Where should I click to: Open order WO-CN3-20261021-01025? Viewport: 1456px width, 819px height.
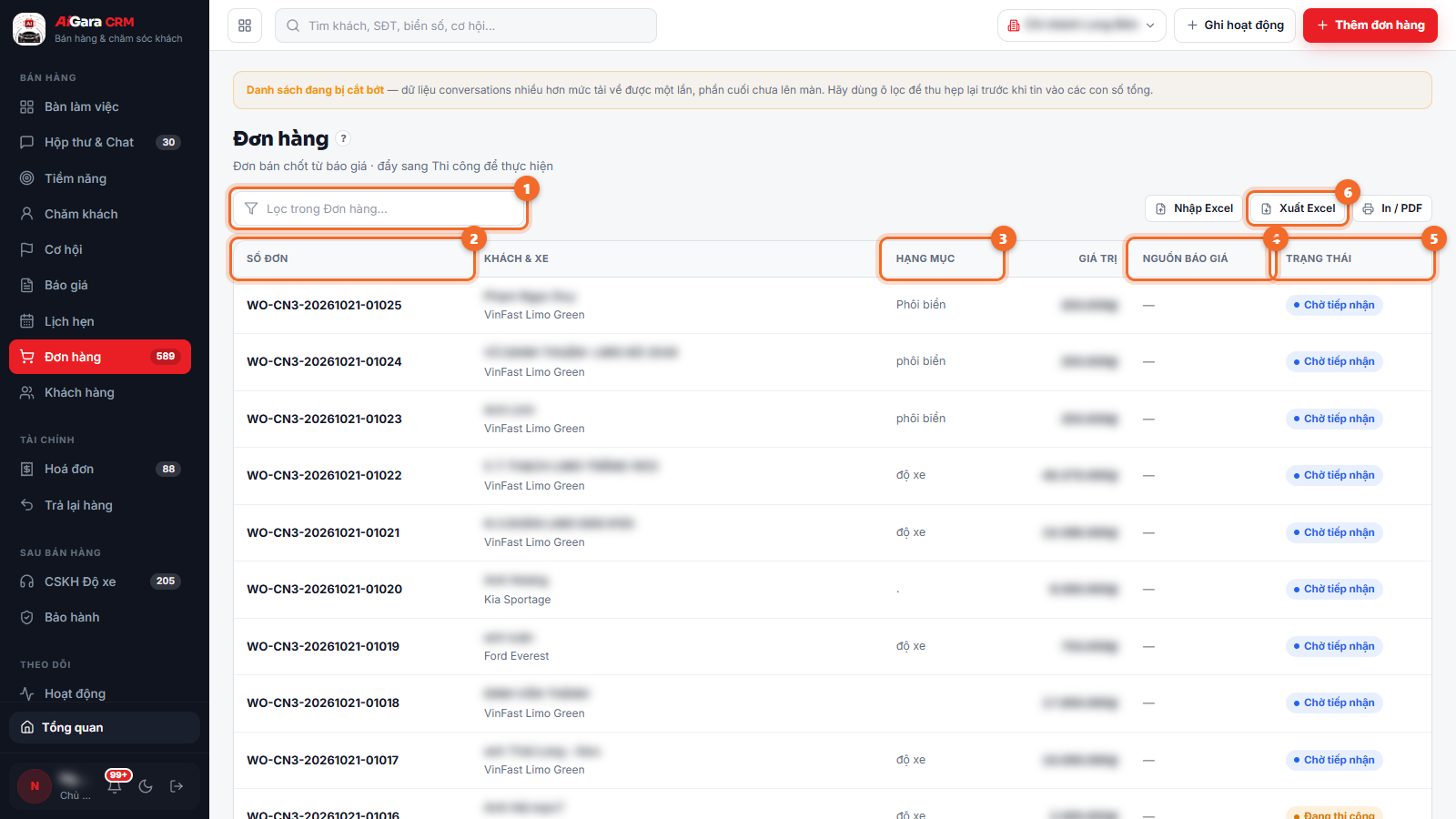(324, 305)
